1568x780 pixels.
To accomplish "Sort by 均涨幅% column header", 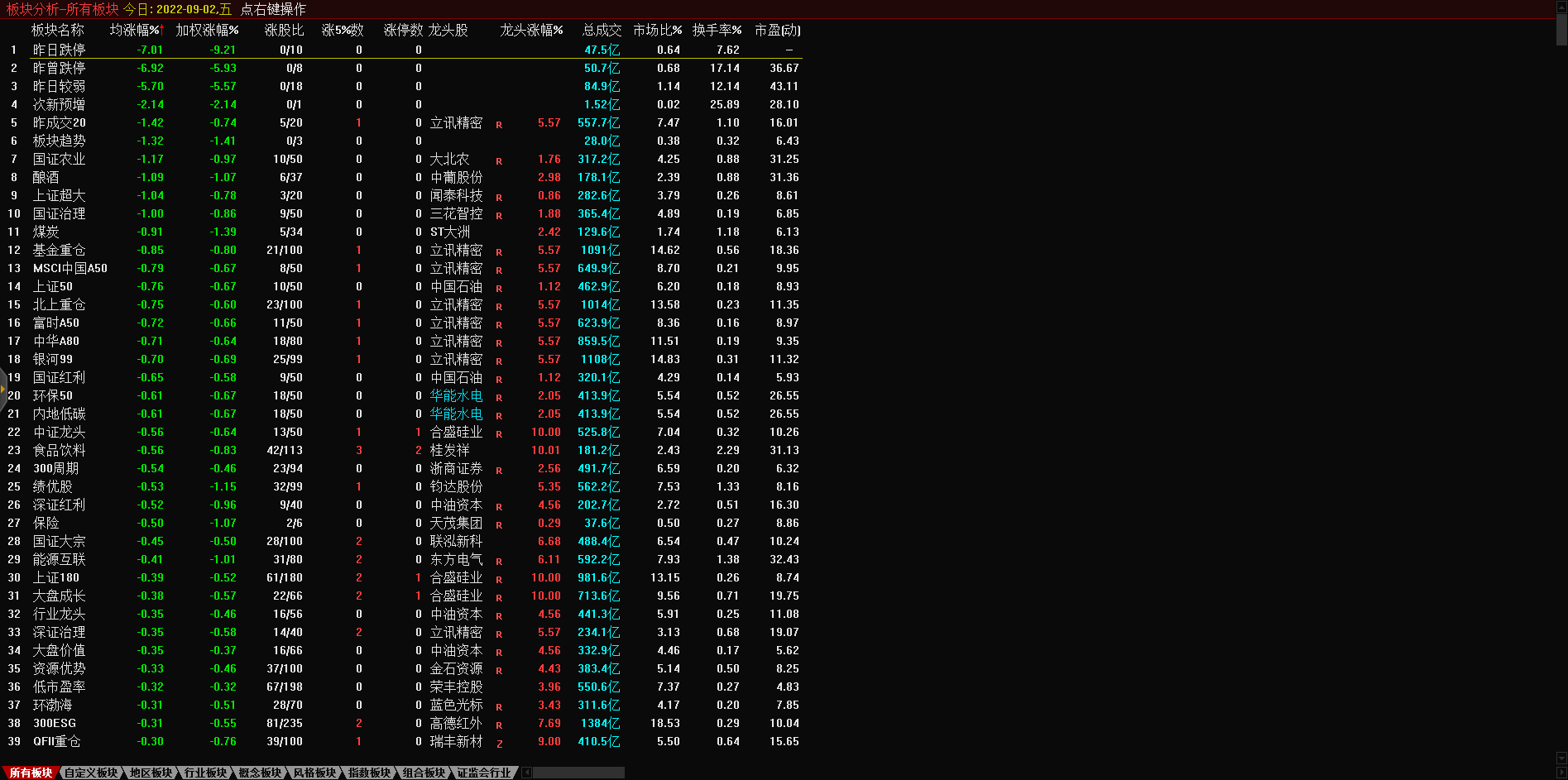I will click(x=137, y=30).
